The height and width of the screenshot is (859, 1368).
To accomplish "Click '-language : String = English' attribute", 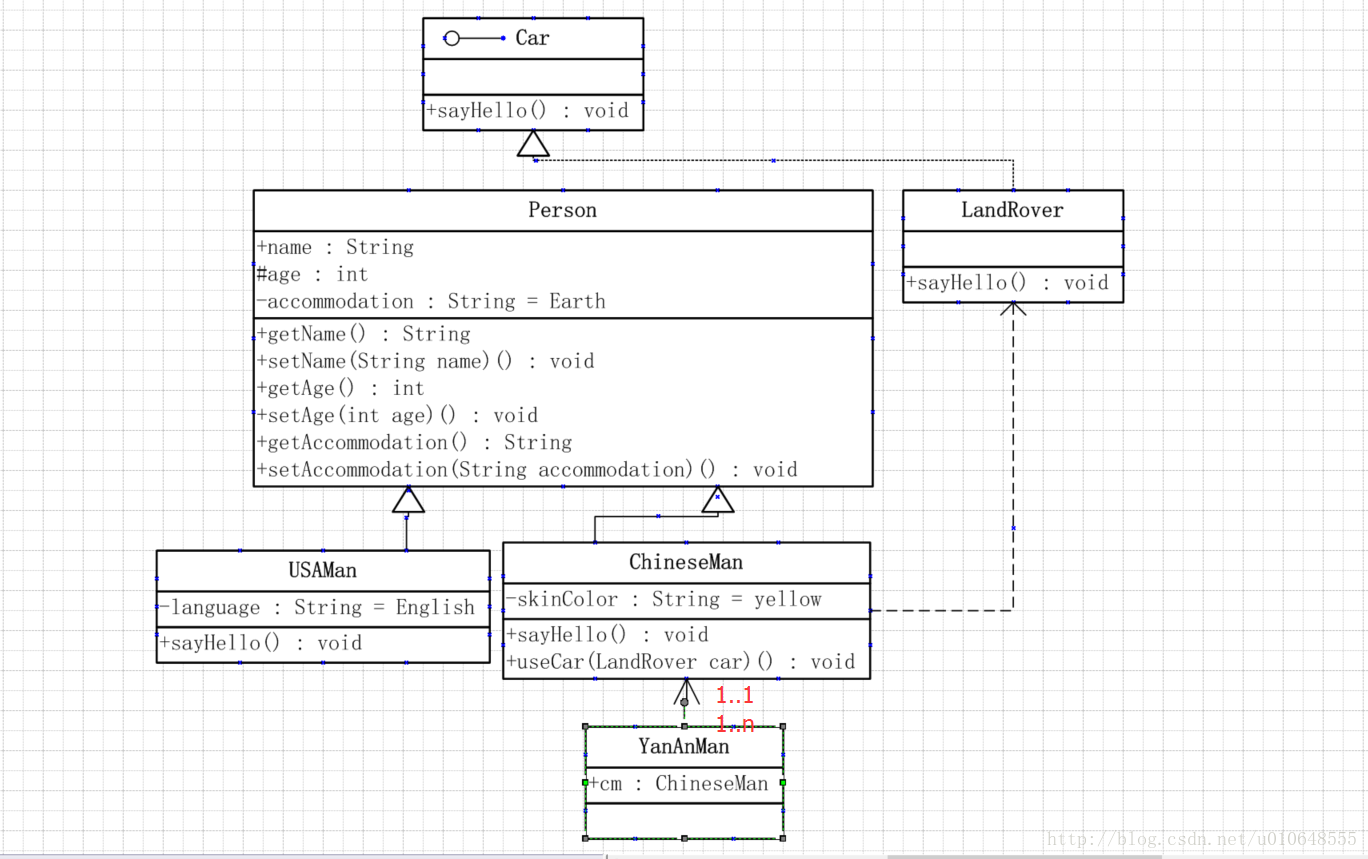I will coord(318,608).
